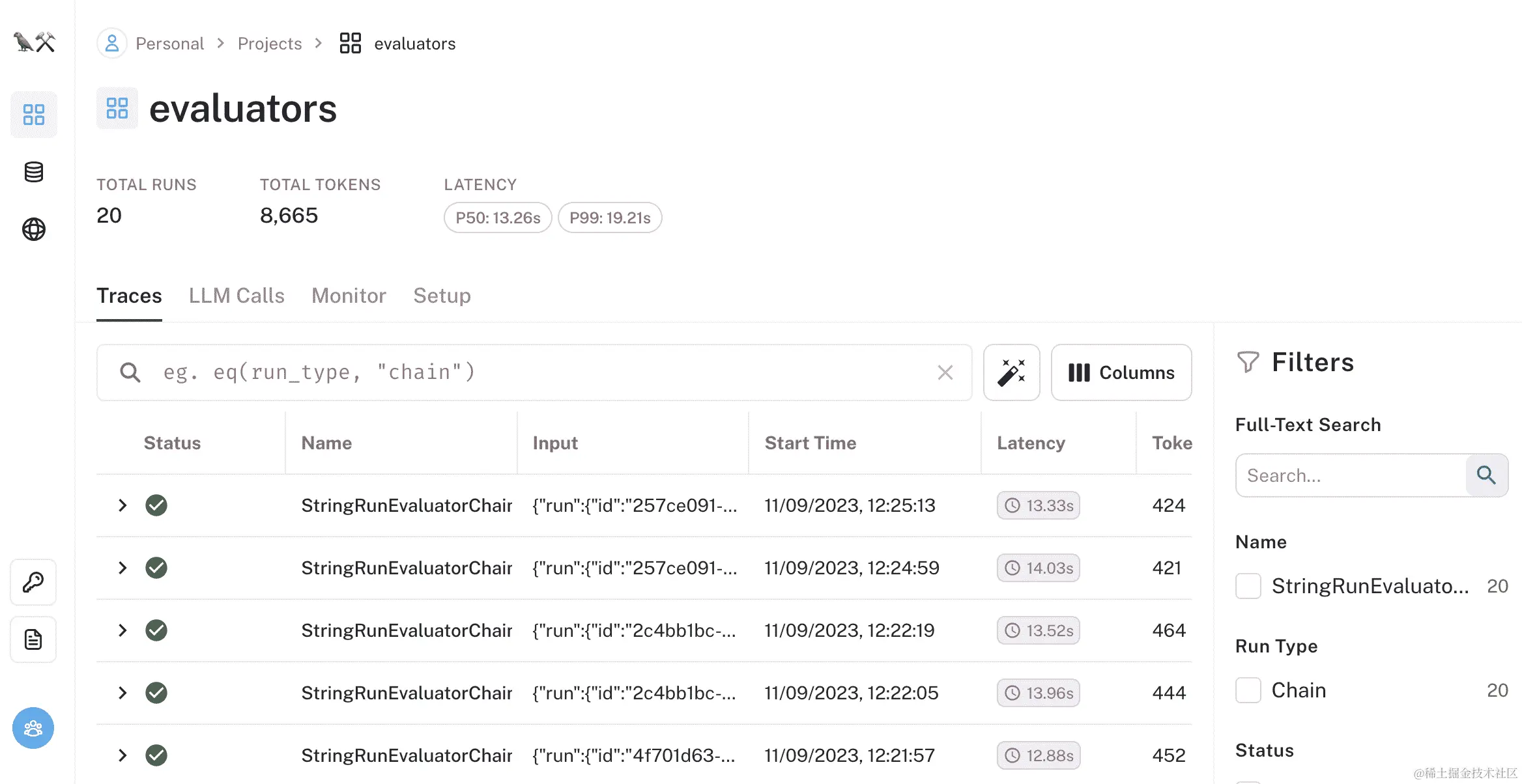Open the documentation page icon

click(33, 639)
